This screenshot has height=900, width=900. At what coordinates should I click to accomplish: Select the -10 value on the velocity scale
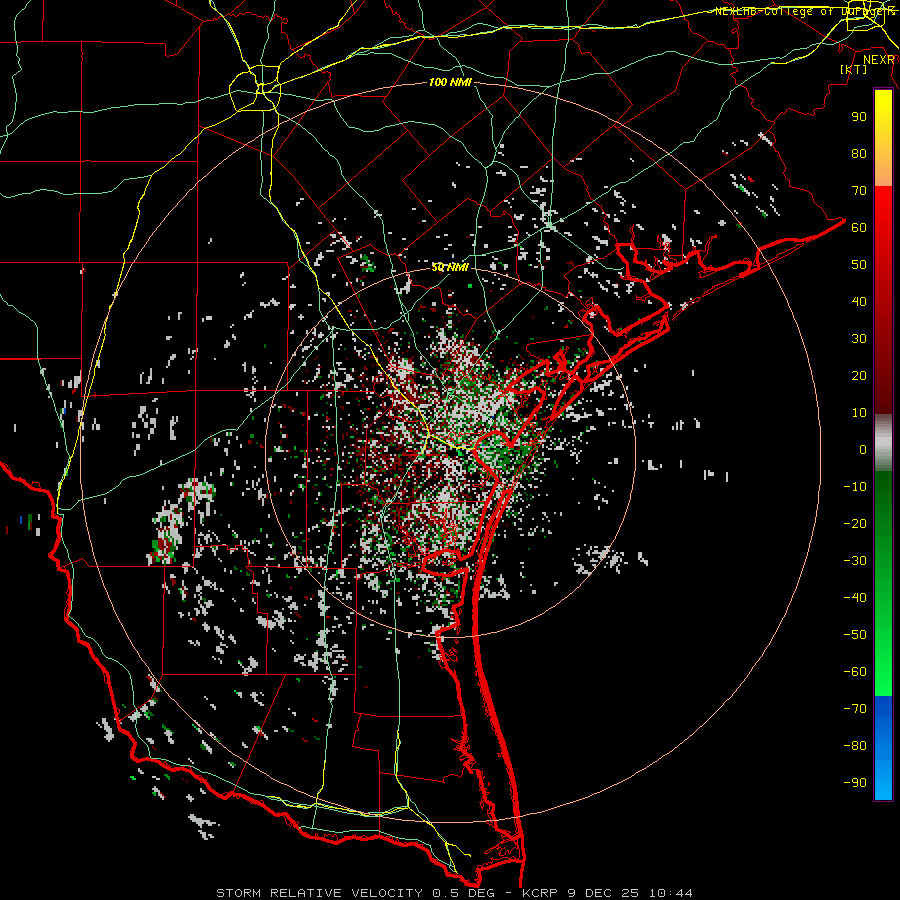pos(855,487)
